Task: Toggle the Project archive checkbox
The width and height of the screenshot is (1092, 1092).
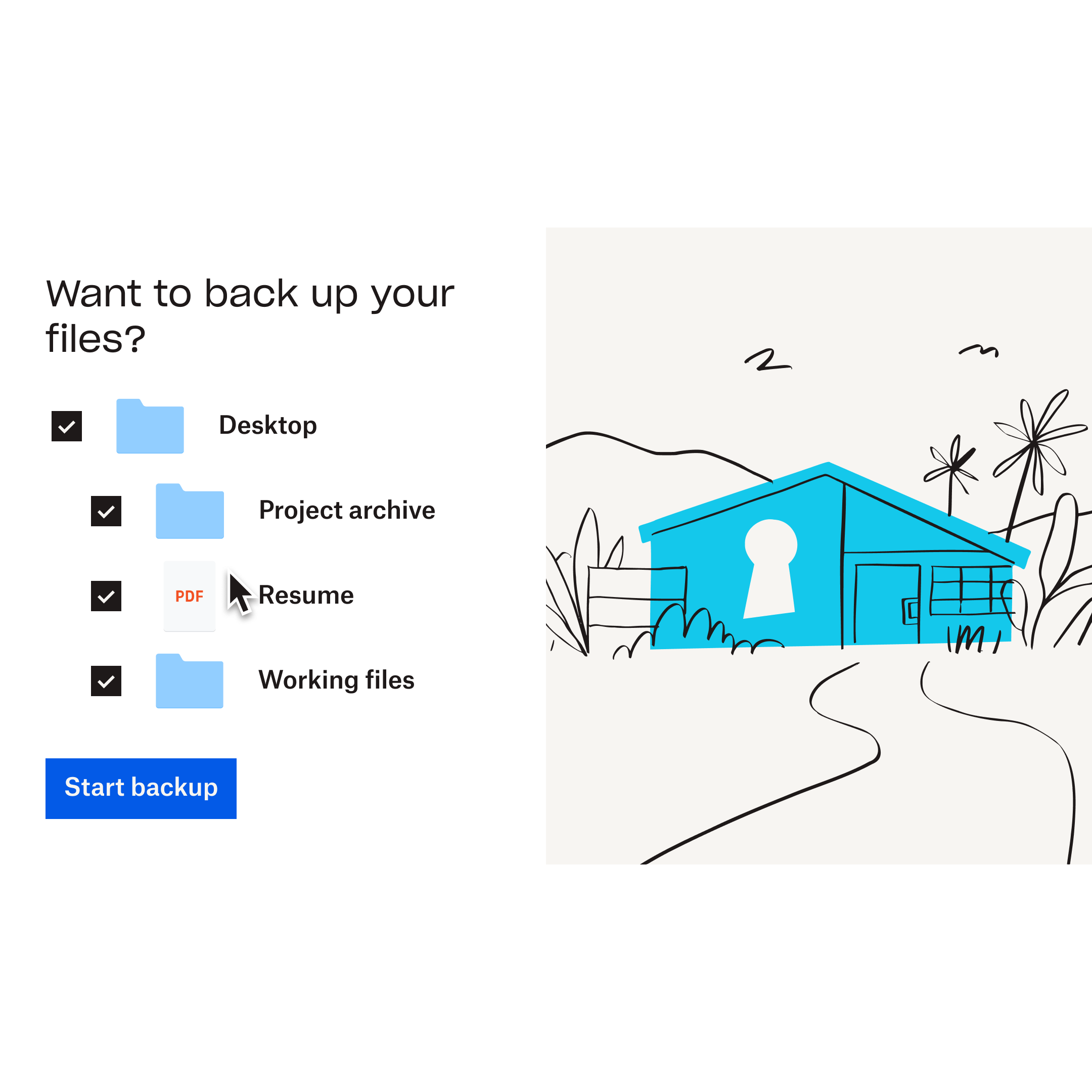Action: (107, 510)
